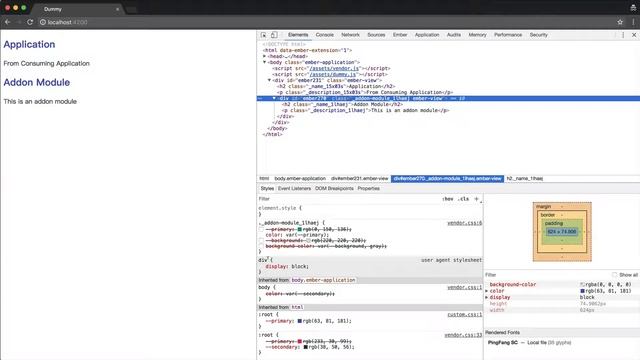640x360 pixels.
Task: Open the vendor.css:6 source link
Action: click(x=464, y=223)
